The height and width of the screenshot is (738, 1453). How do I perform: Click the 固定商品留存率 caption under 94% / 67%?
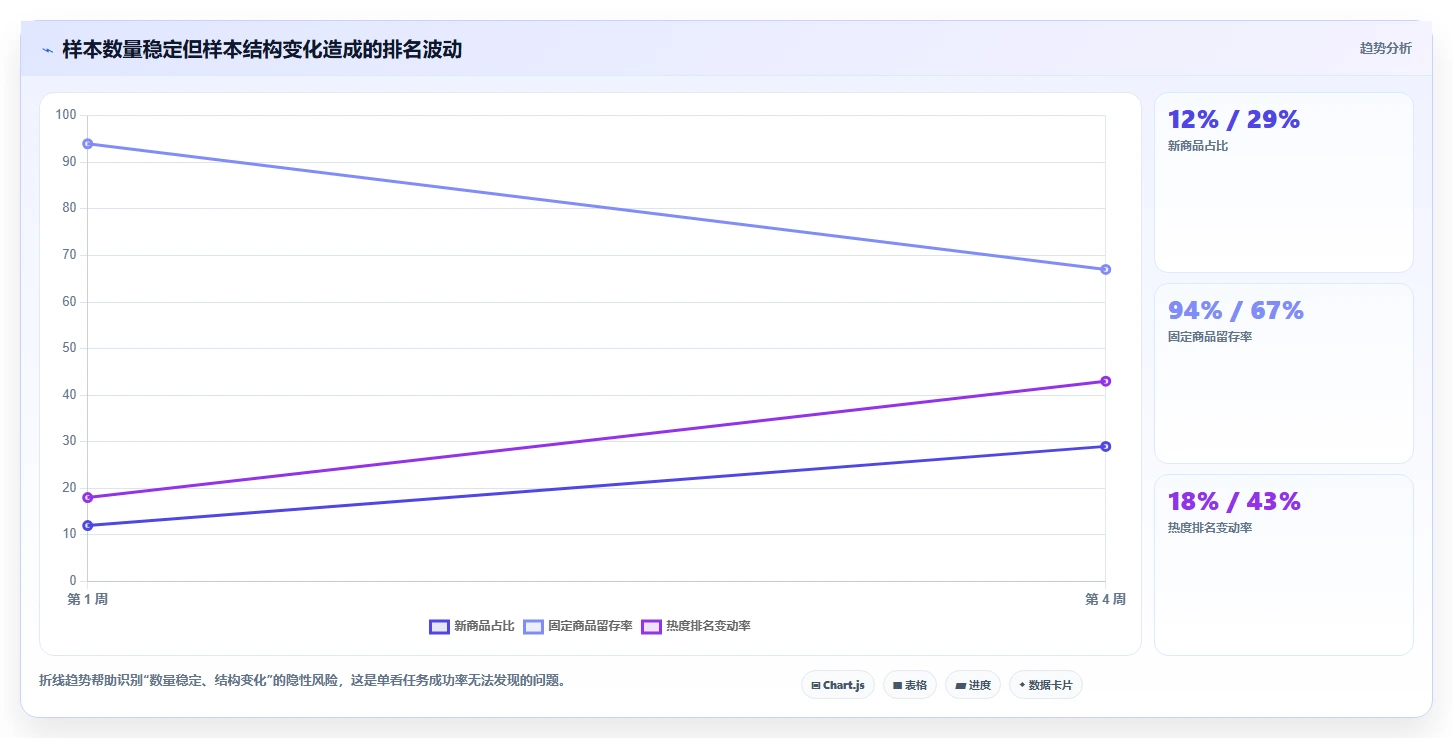pos(1210,337)
